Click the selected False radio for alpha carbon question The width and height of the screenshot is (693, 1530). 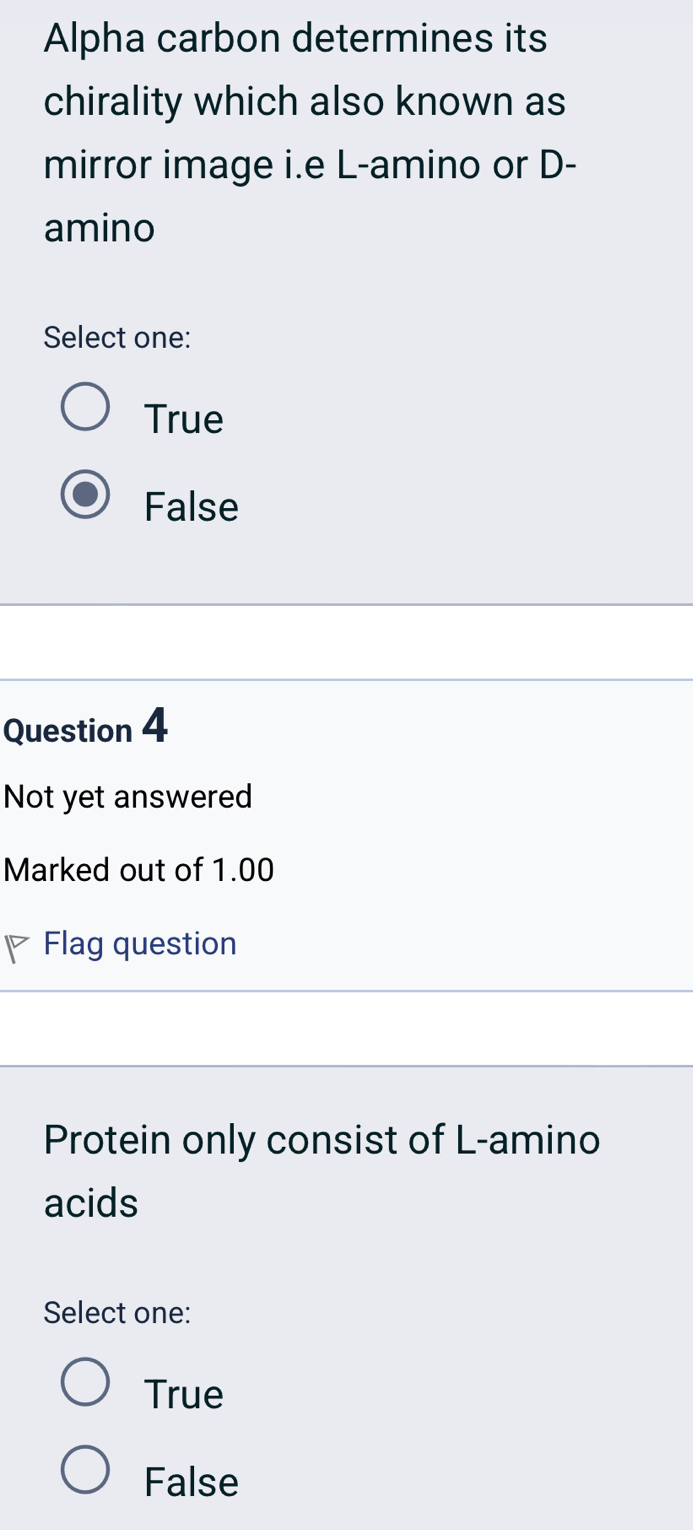pyautogui.click(x=86, y=495)
